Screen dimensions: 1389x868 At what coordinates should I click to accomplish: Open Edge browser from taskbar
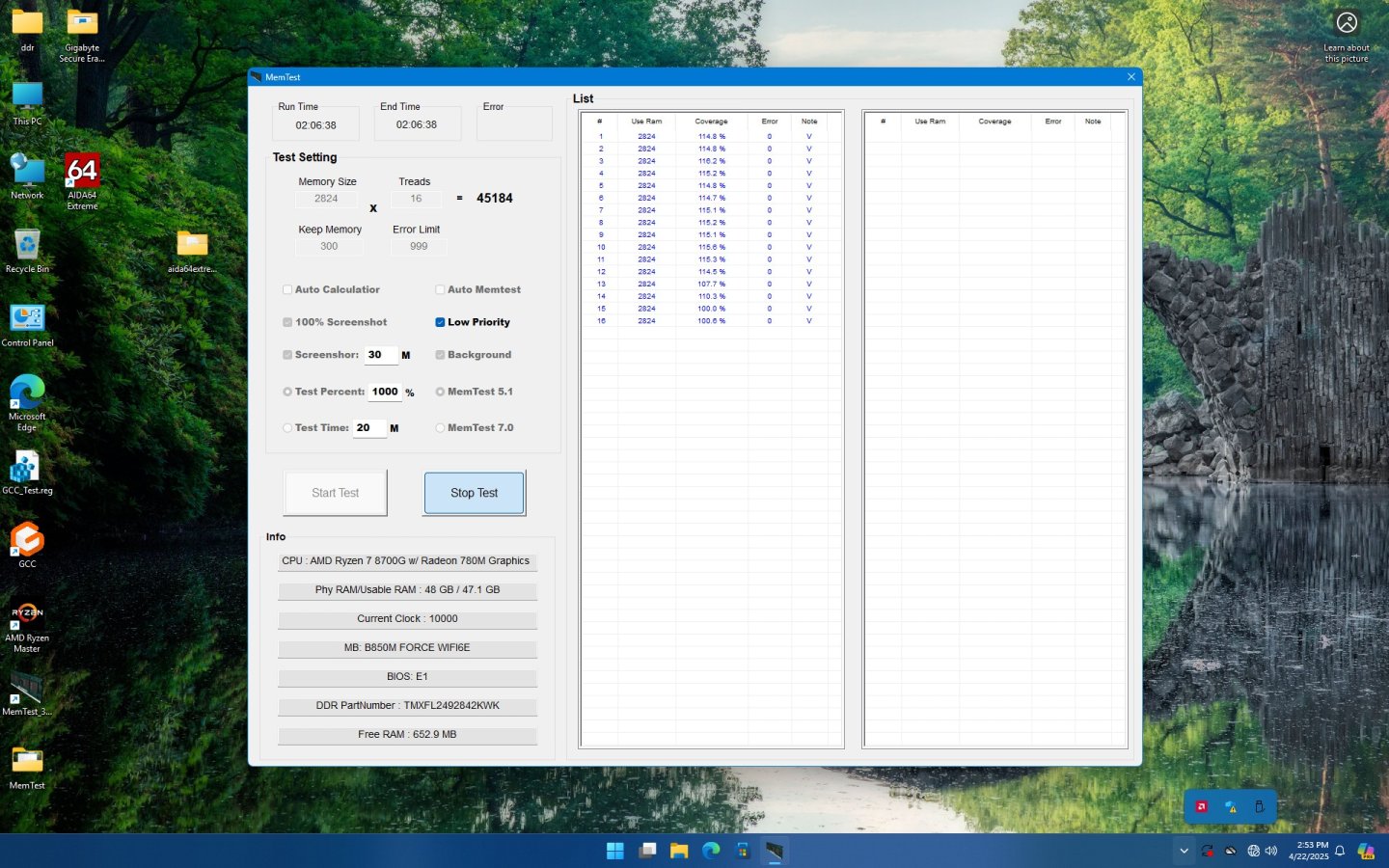[x=711, y=851]
